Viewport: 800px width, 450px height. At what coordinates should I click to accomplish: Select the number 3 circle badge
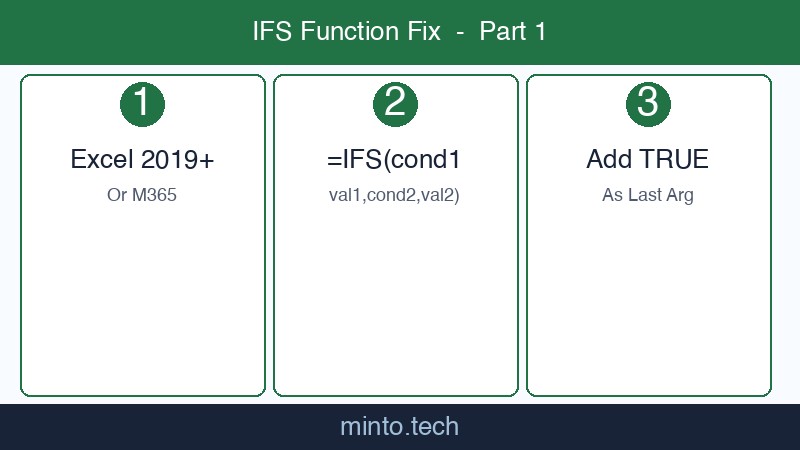coord(648,104)
